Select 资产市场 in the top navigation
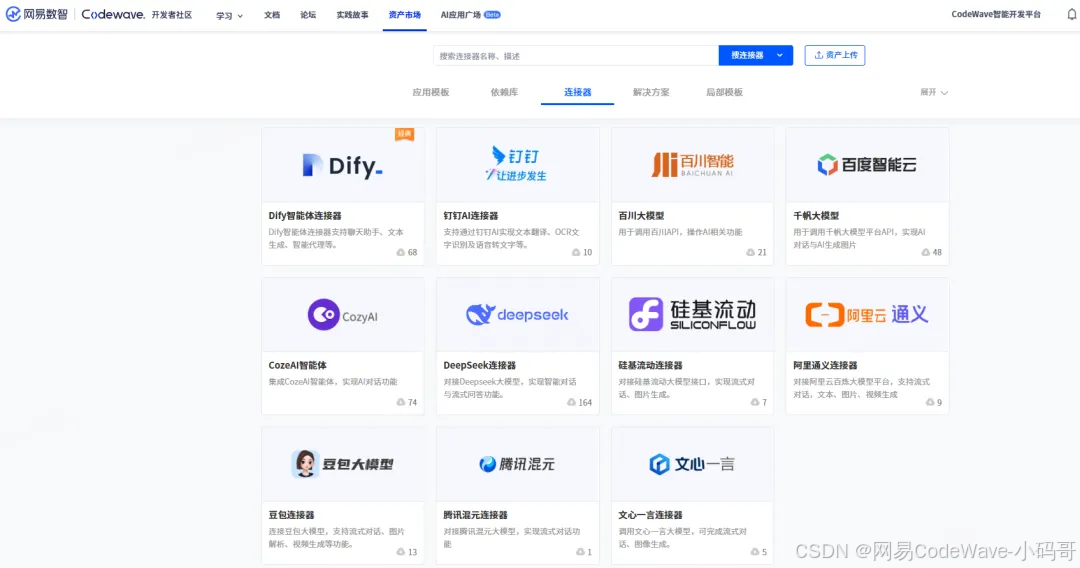 point(404,14)
